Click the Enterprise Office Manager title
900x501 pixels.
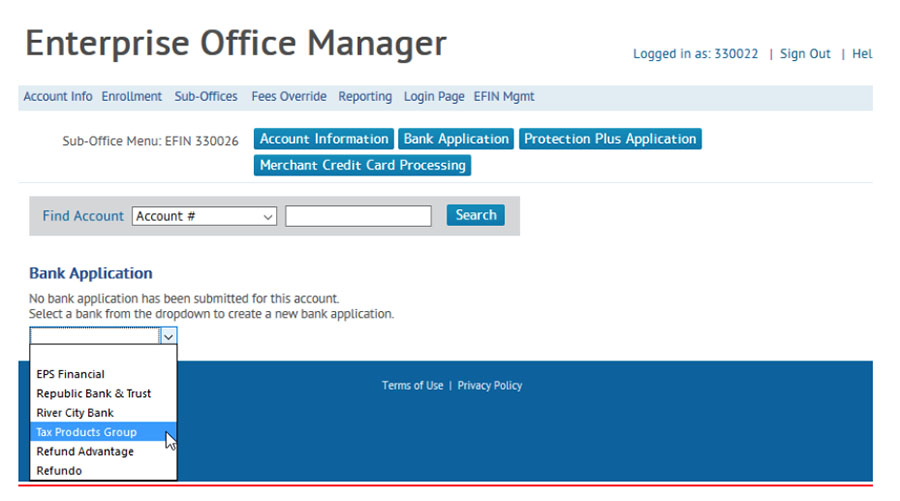(236, 44)
